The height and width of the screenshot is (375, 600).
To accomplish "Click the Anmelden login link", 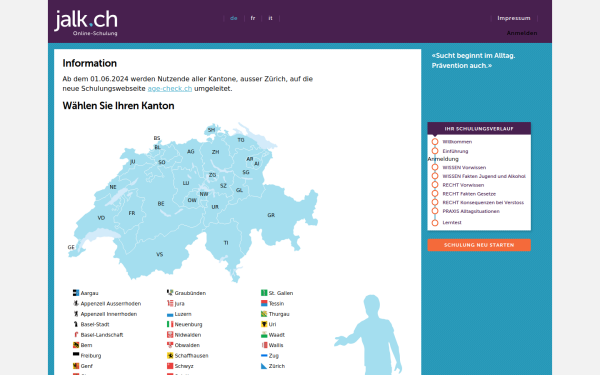I will (522, 33).
